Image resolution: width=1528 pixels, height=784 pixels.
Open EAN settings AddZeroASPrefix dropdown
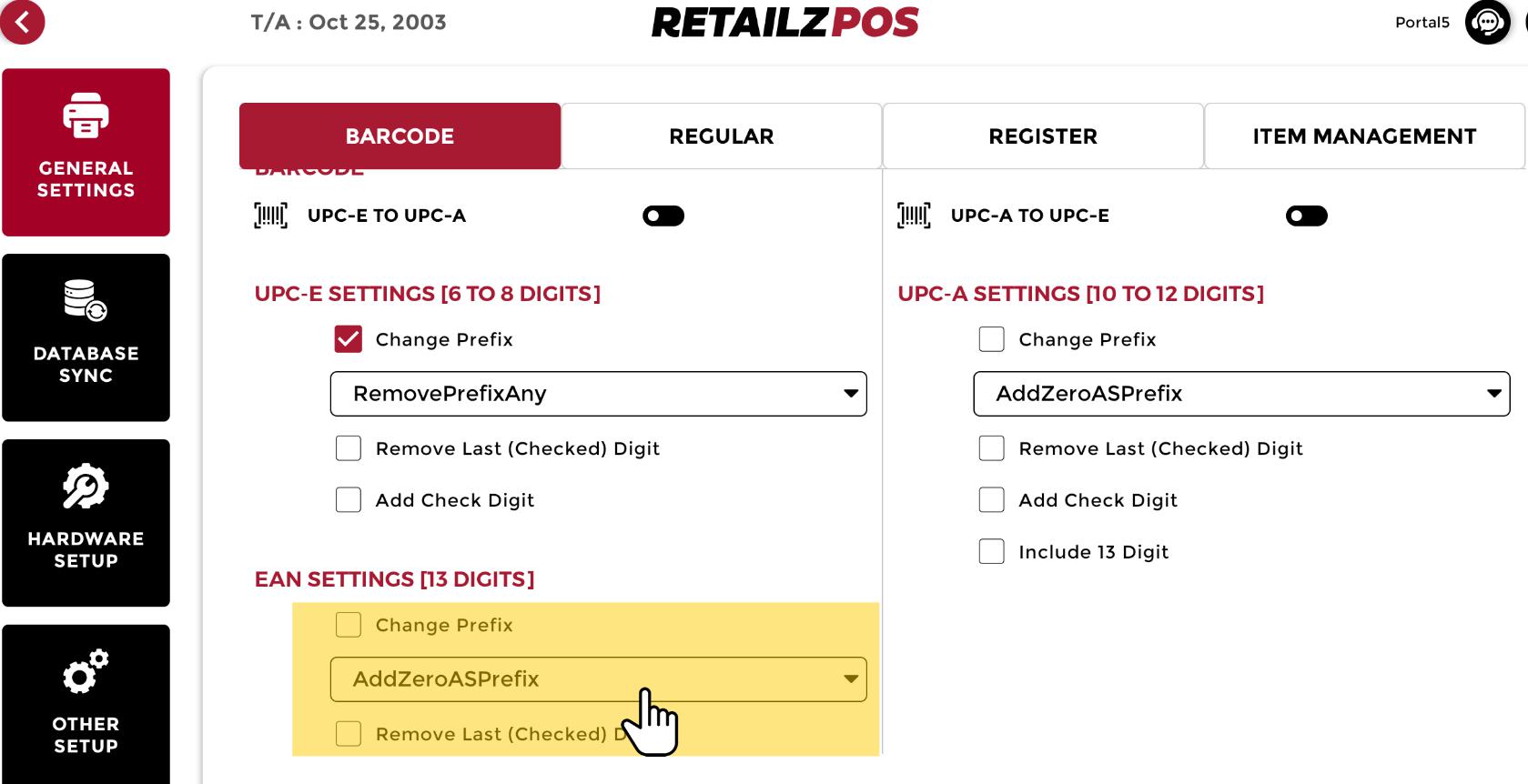[598, 679]
